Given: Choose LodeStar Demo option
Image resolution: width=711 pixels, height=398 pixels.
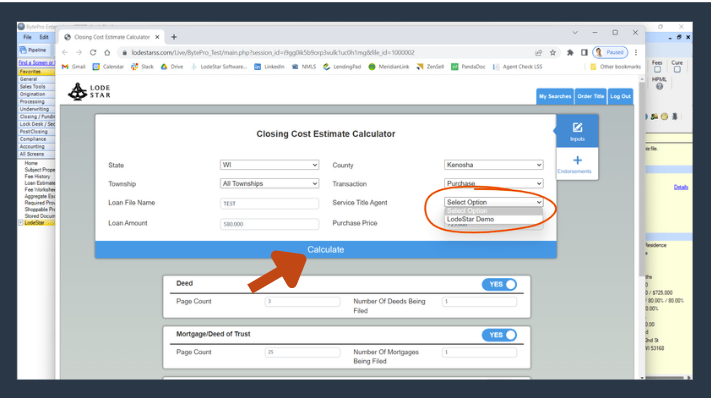Looking at the screenshot, I should (x=493, y=219).
